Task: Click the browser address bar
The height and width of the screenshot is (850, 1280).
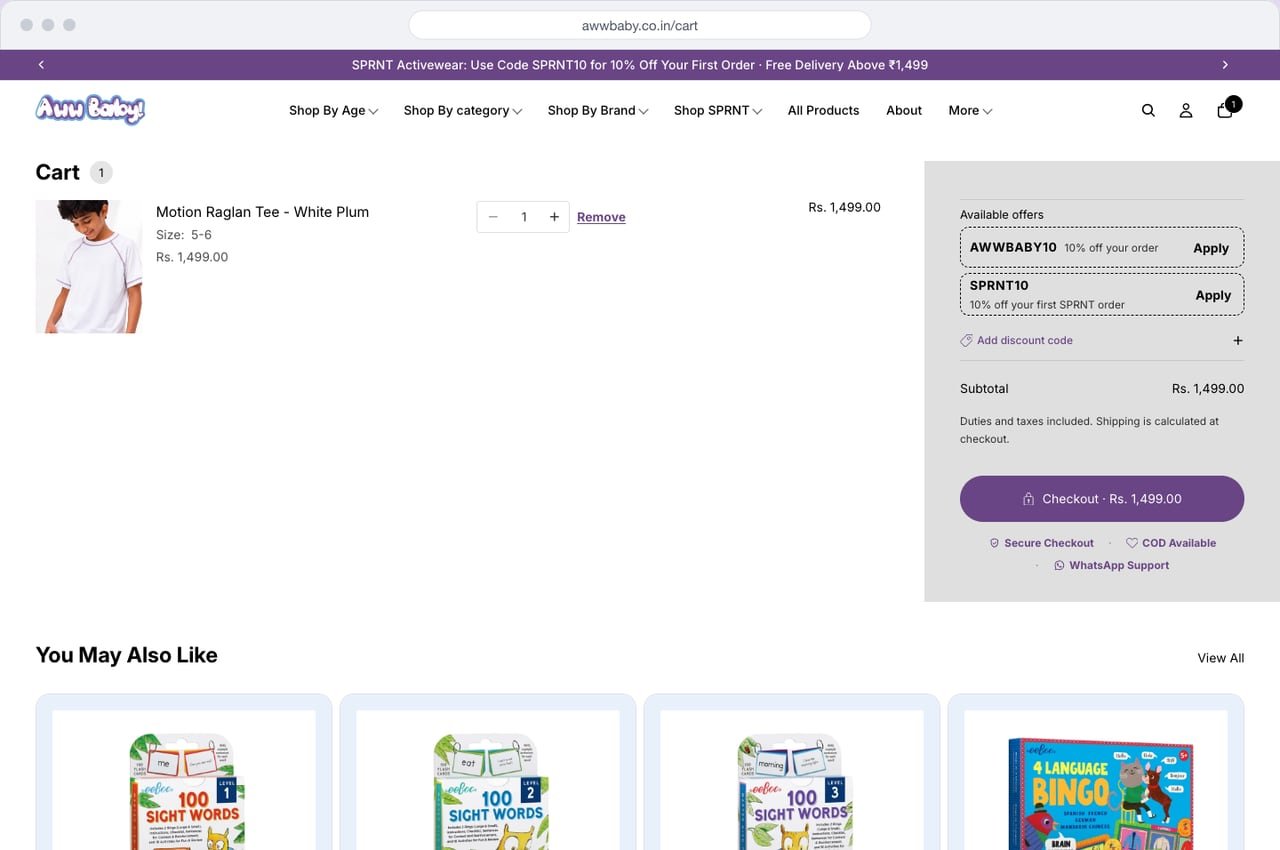Action: click(x=640, y=25)
